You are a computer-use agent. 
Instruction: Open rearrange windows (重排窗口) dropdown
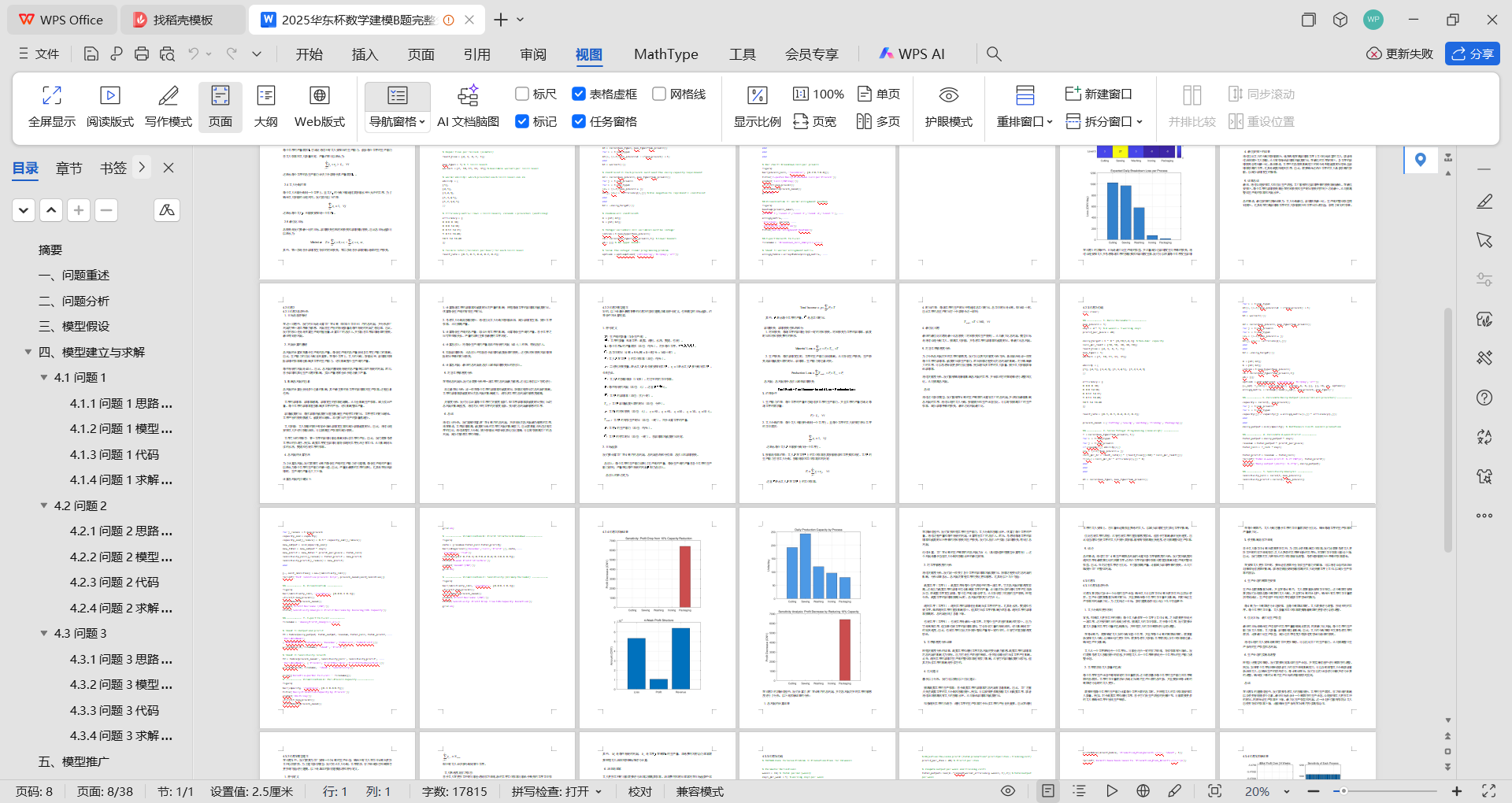tap(1025, 121)
